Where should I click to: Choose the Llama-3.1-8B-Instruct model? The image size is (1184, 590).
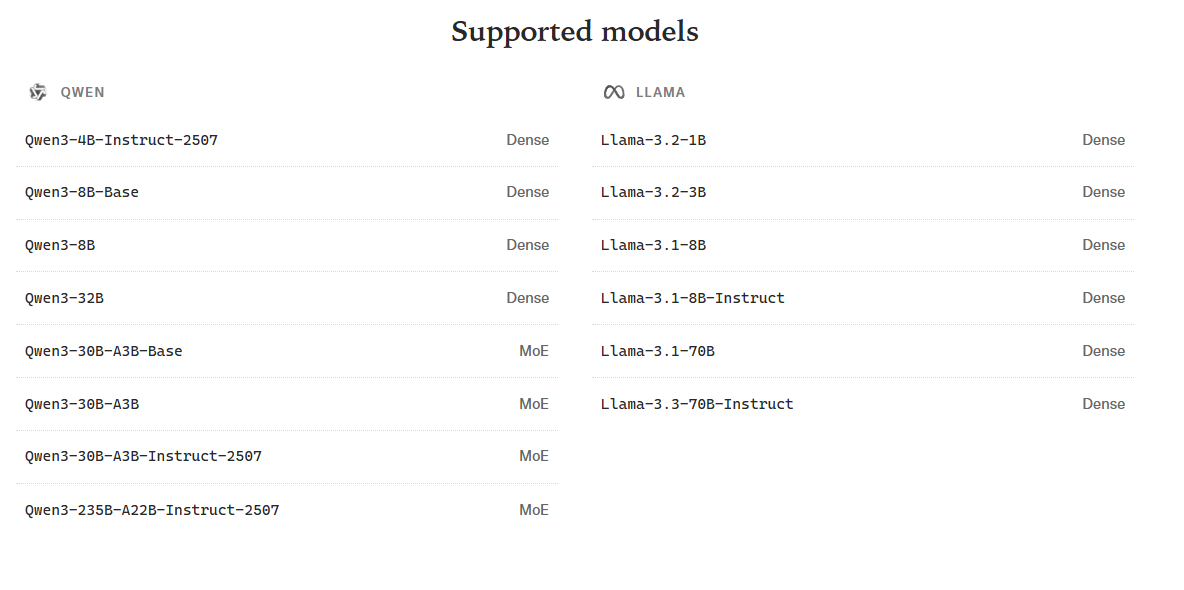click(692, 298)
